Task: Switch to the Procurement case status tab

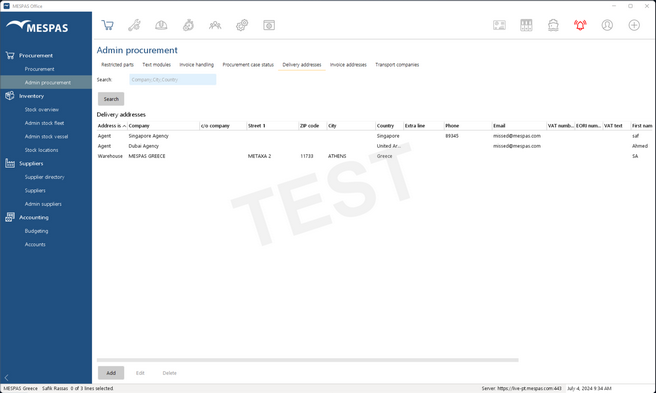Action: [248, 65]
